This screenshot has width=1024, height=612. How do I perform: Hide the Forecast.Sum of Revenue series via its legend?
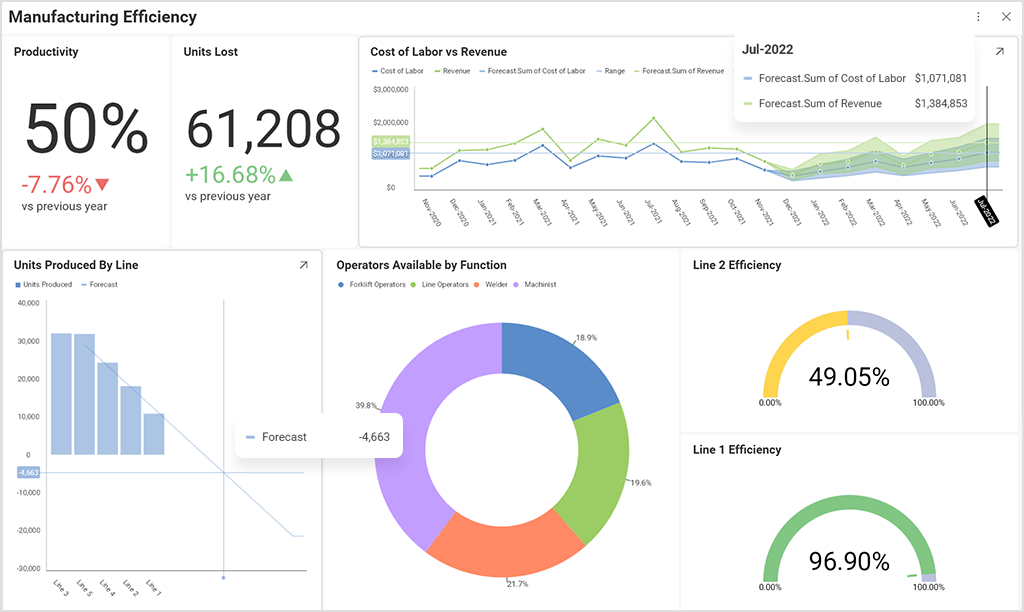coord(636,71)
